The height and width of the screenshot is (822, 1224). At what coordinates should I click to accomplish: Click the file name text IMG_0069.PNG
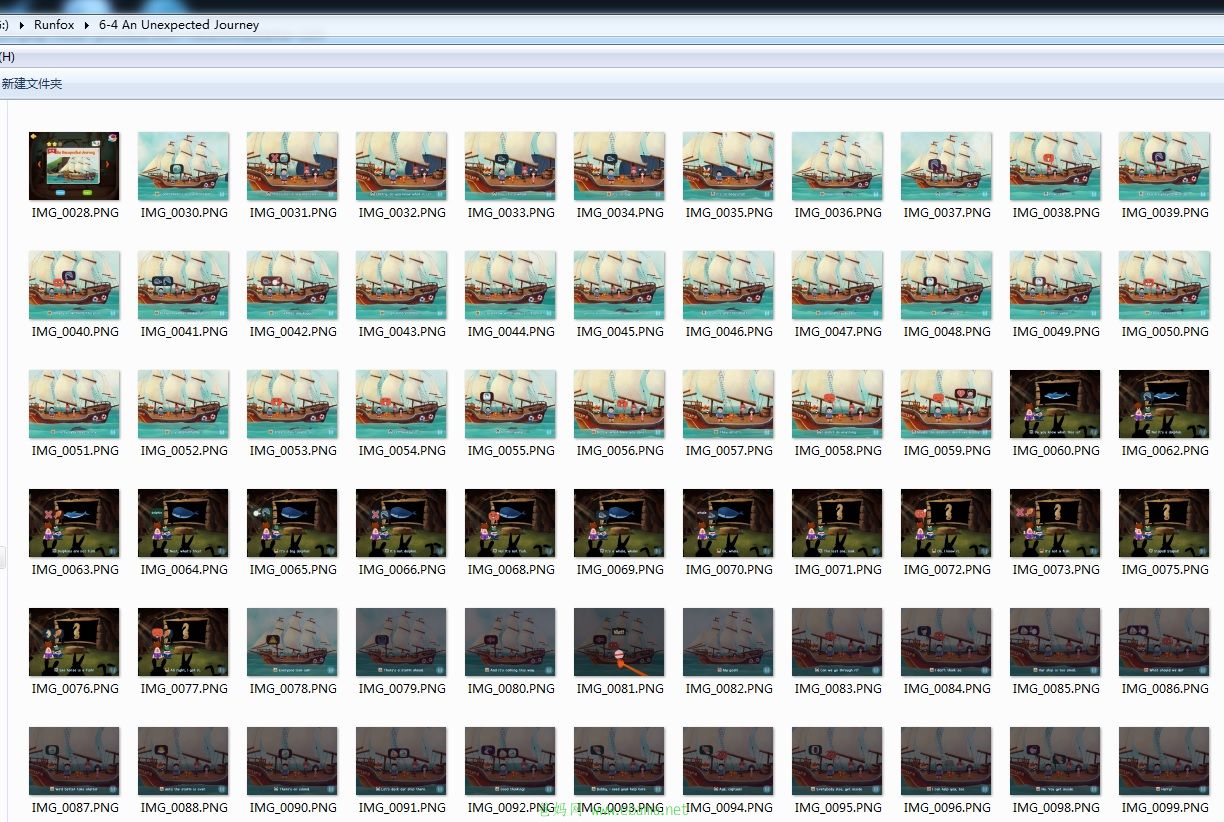(x=620, y=570)
